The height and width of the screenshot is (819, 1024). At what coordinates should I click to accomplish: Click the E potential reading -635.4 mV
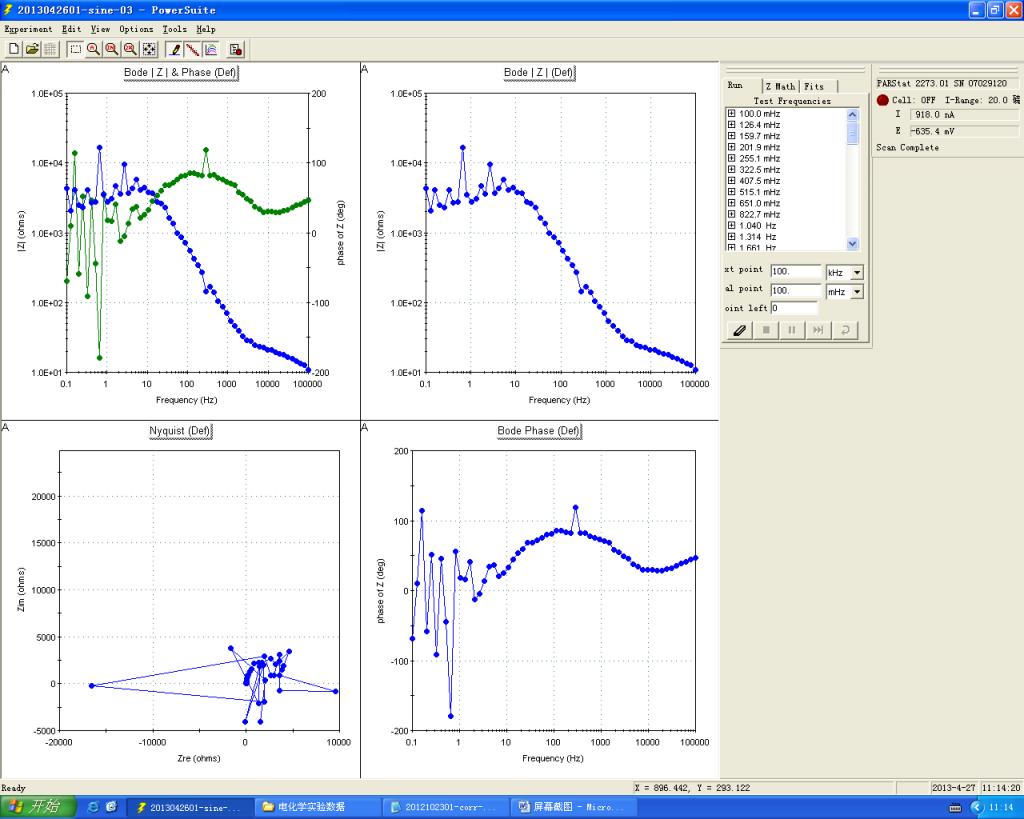coord(964,131)
